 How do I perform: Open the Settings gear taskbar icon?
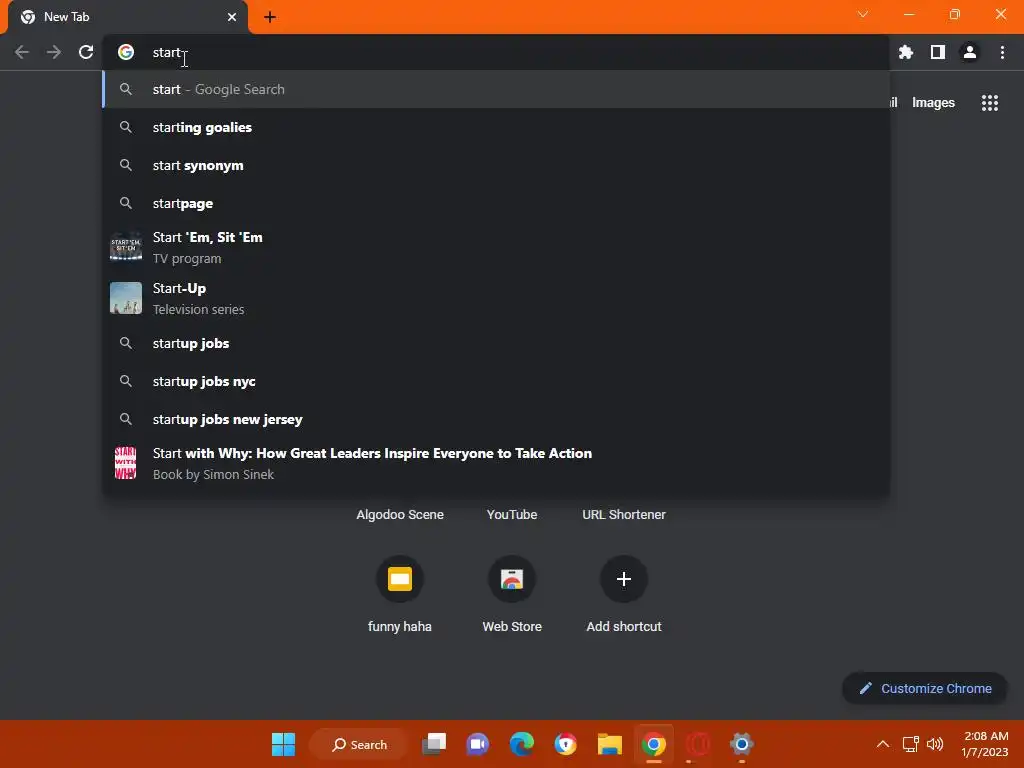click(741, 744)
